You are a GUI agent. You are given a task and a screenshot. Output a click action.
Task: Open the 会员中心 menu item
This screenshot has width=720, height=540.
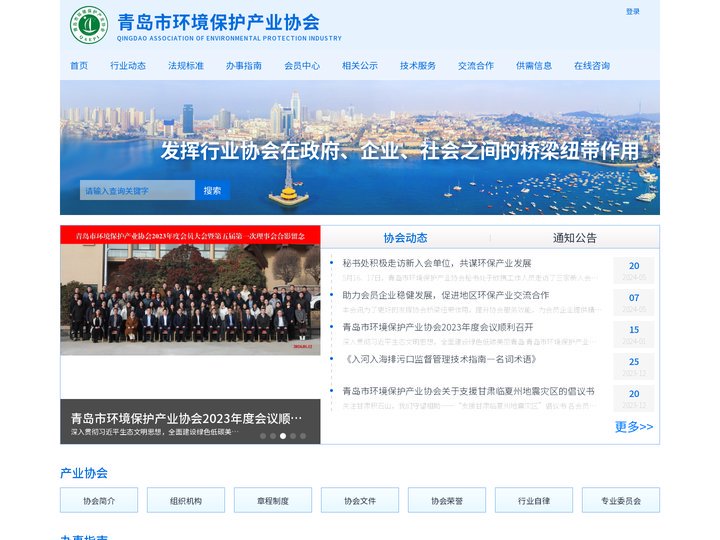click(302, 66)
